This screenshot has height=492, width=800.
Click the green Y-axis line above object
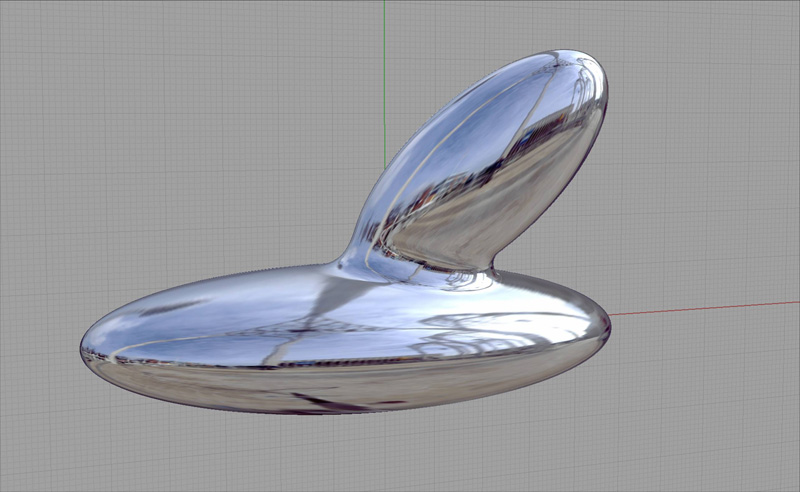click(384, 80)
